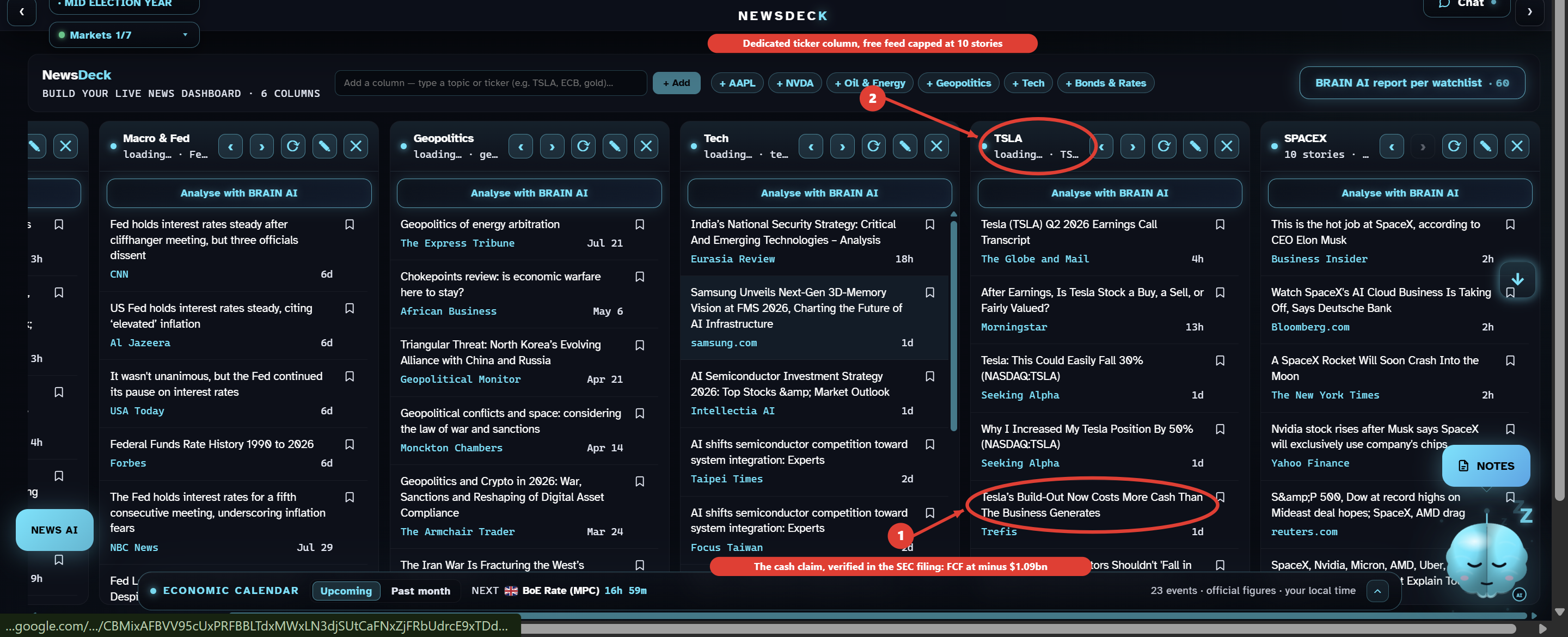The height and width of the screenshot is (637, 1568).
Task: Bookmark the Morningstar Tesla stock story
Action: coord(1221,292)
